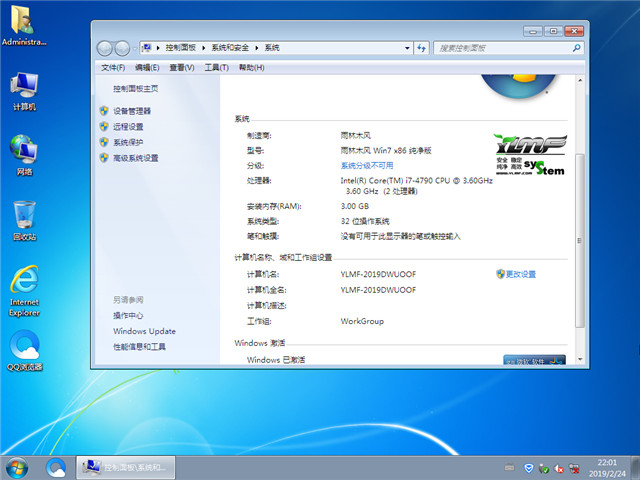640x480 pixels.
Task: Click the Windows 已激活 text
Action: [276, 360]
